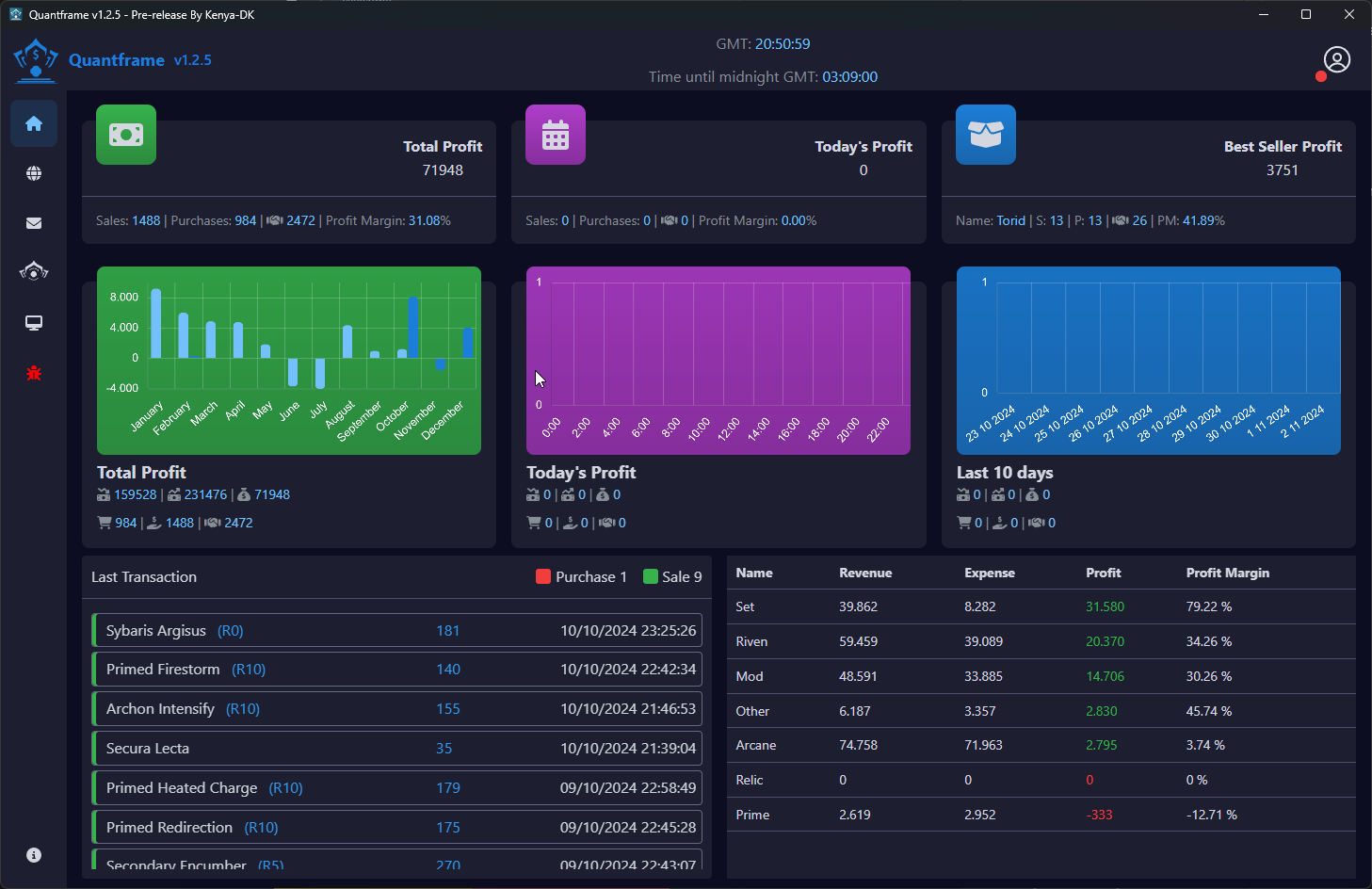Click the 23 10 2024 label in Last 10 days chart
This screenshot has height=889, width=1372.
991,423
